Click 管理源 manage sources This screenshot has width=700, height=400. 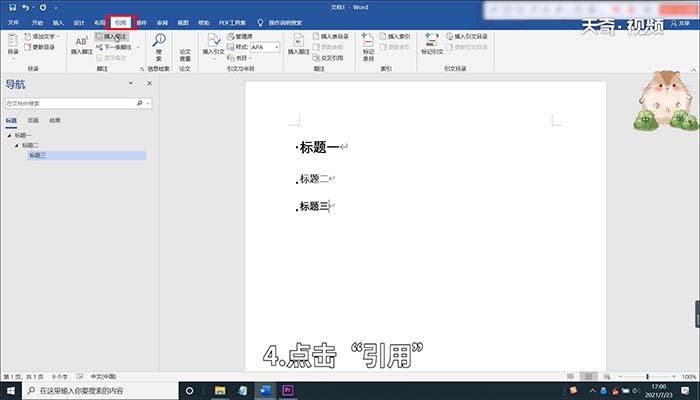pos(240,36)
